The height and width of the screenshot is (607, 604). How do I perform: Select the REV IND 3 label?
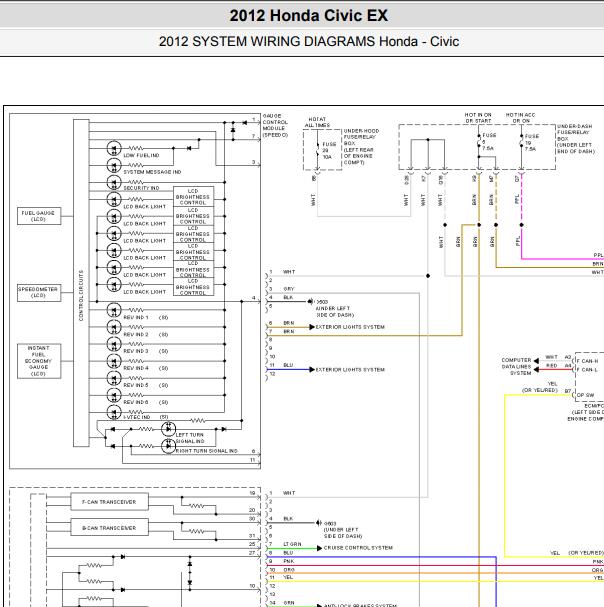click(x=136, y=351)
